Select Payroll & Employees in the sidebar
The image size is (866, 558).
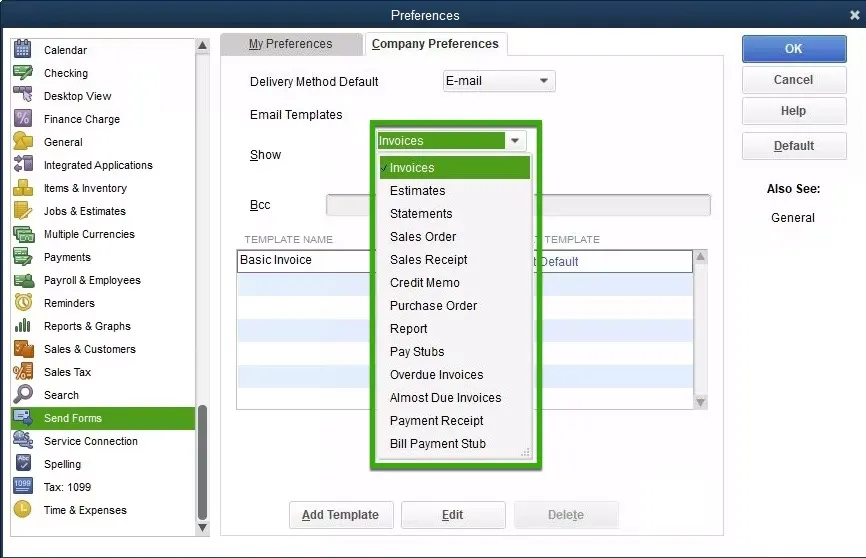pos(103,280)
